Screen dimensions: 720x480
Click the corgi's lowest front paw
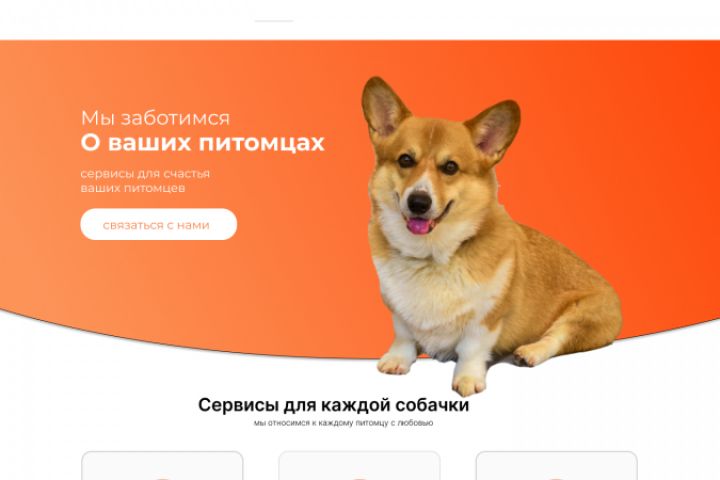(468, 385)
